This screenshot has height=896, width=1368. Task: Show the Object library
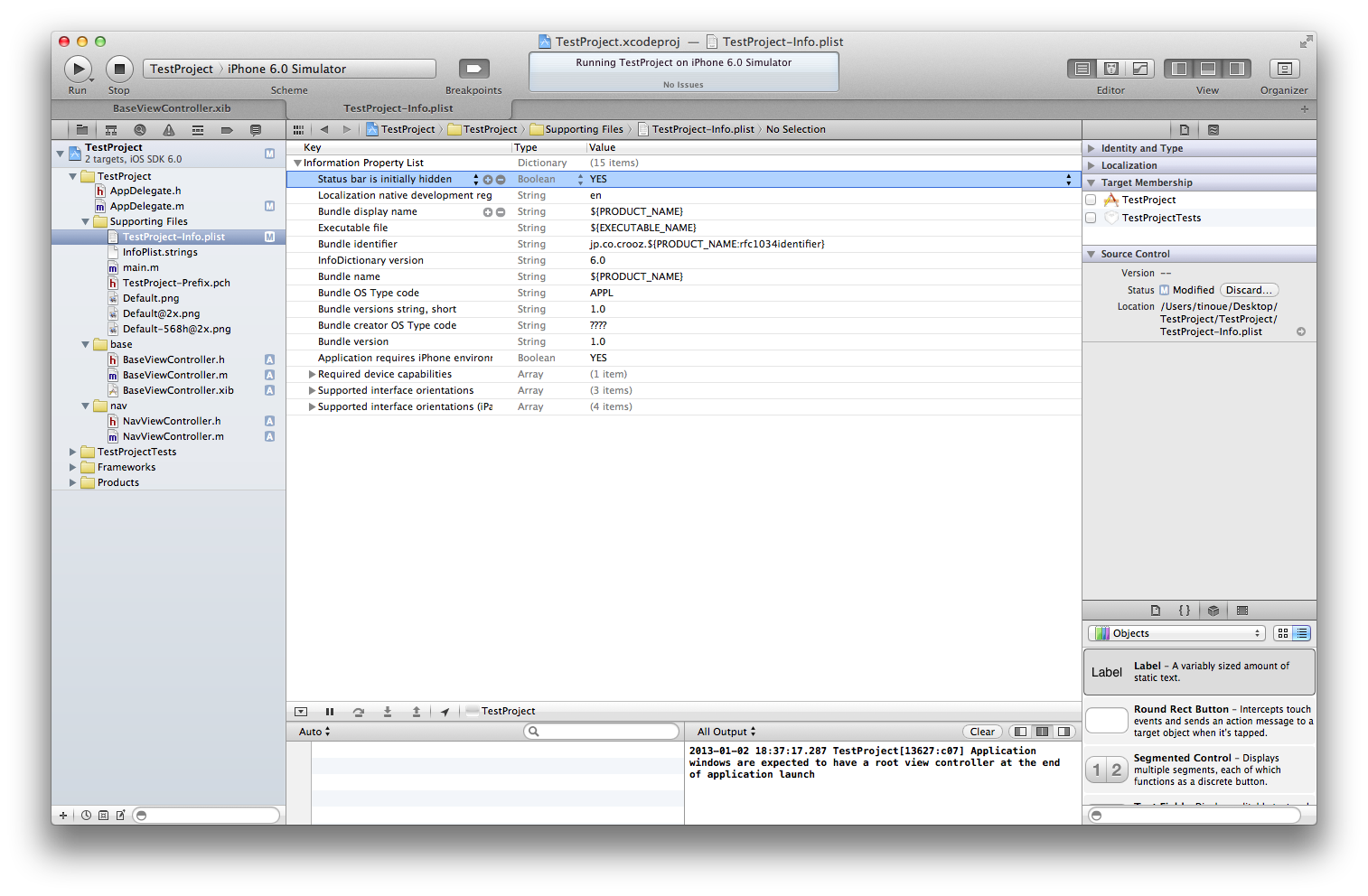click(x=1213, y=611)
